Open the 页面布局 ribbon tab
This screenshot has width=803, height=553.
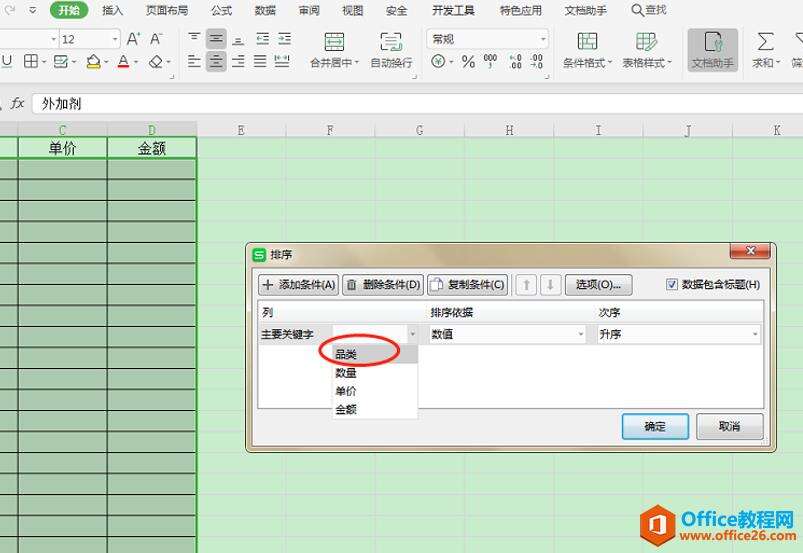[x=166, y=10]
